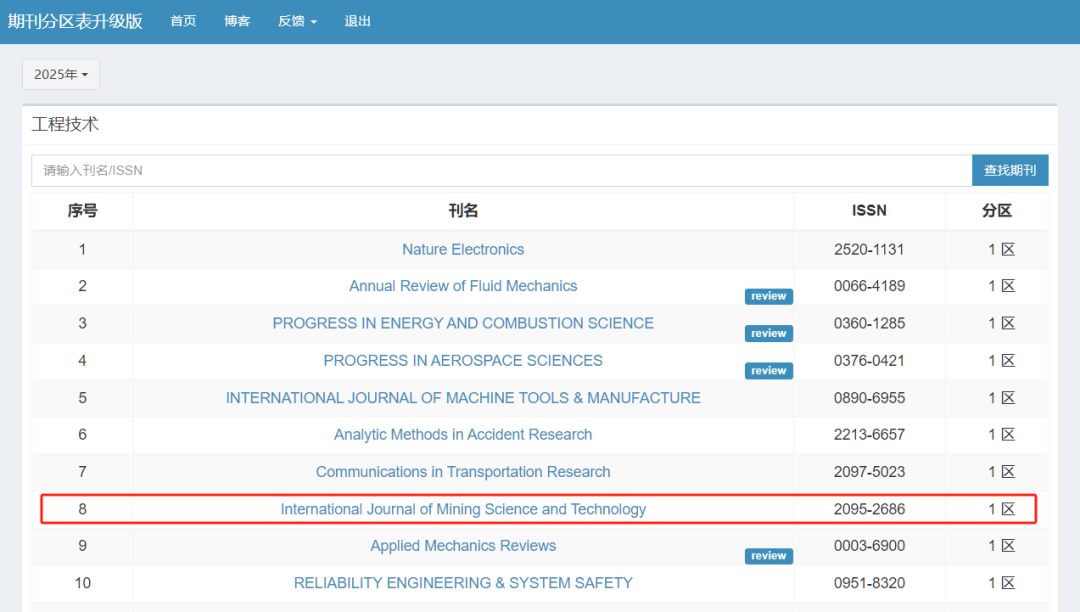Click review badge for PROGRESS IN ENERGY AND COMBUSTION SCIENCE
The height and width of the screenshot is (612, 1080).
[x=769, y=333]
